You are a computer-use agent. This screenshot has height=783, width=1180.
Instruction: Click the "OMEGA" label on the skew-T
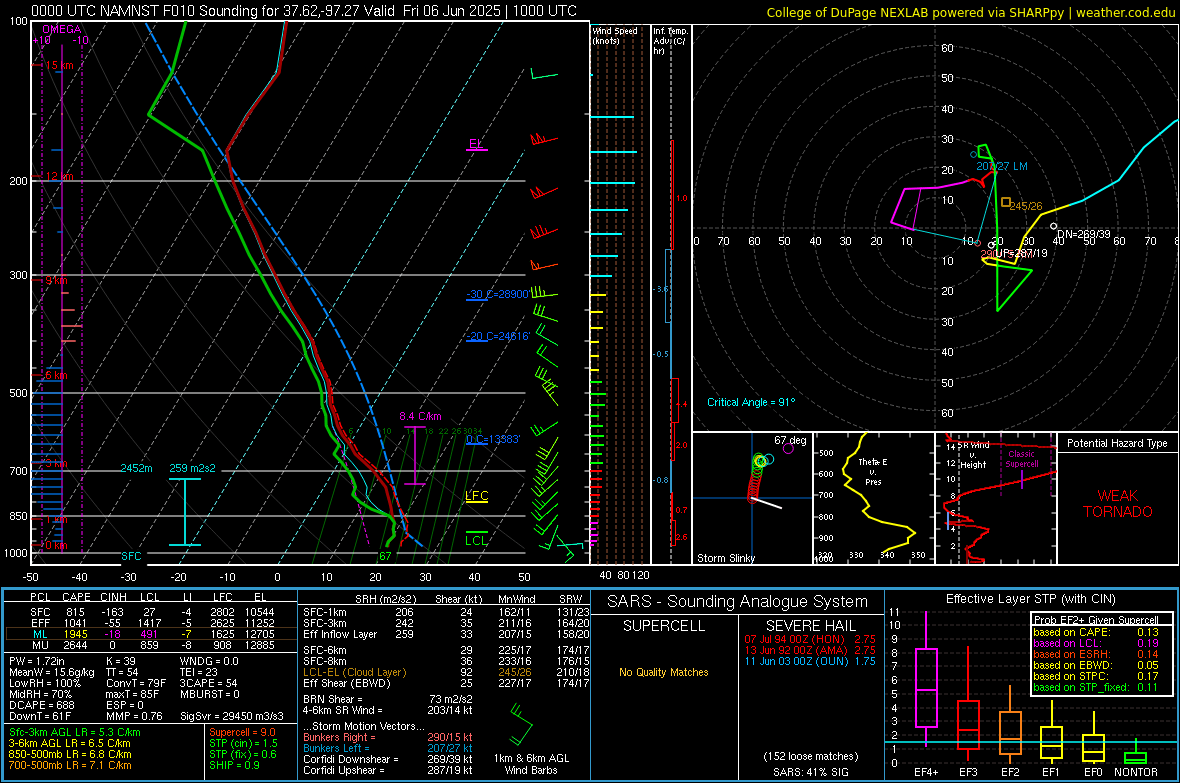pyautogui.click(x=62, y=29)
